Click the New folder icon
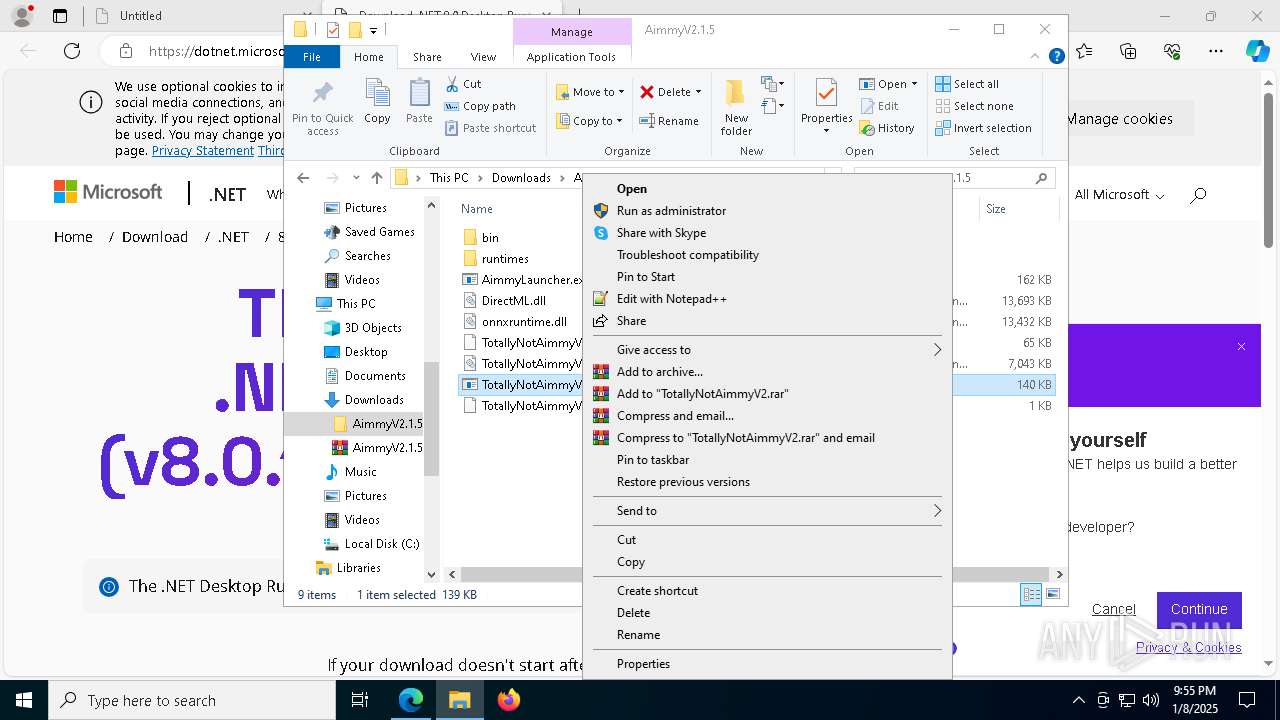The image size is (1280, 720). (x=735, y=93)
